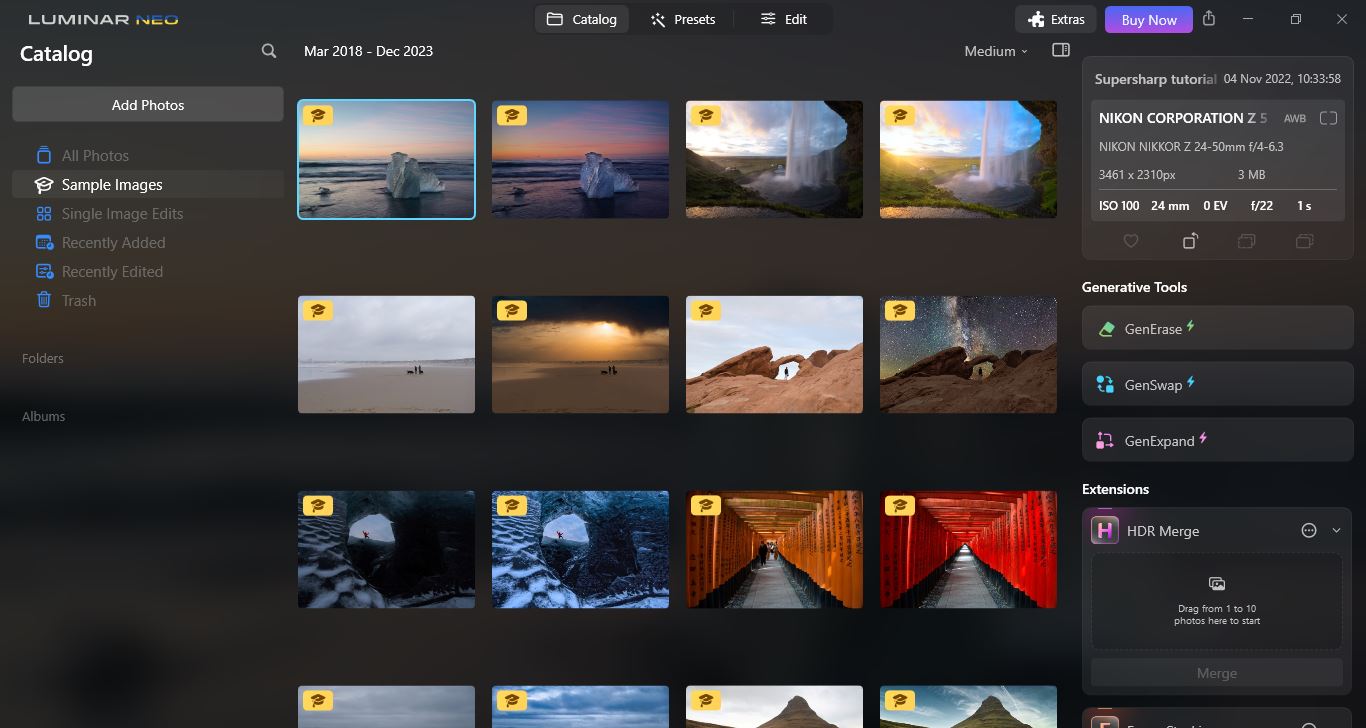Click the crop frame icon beside AWB
Screen dimensions: 1366x728
coord(1328,118)
